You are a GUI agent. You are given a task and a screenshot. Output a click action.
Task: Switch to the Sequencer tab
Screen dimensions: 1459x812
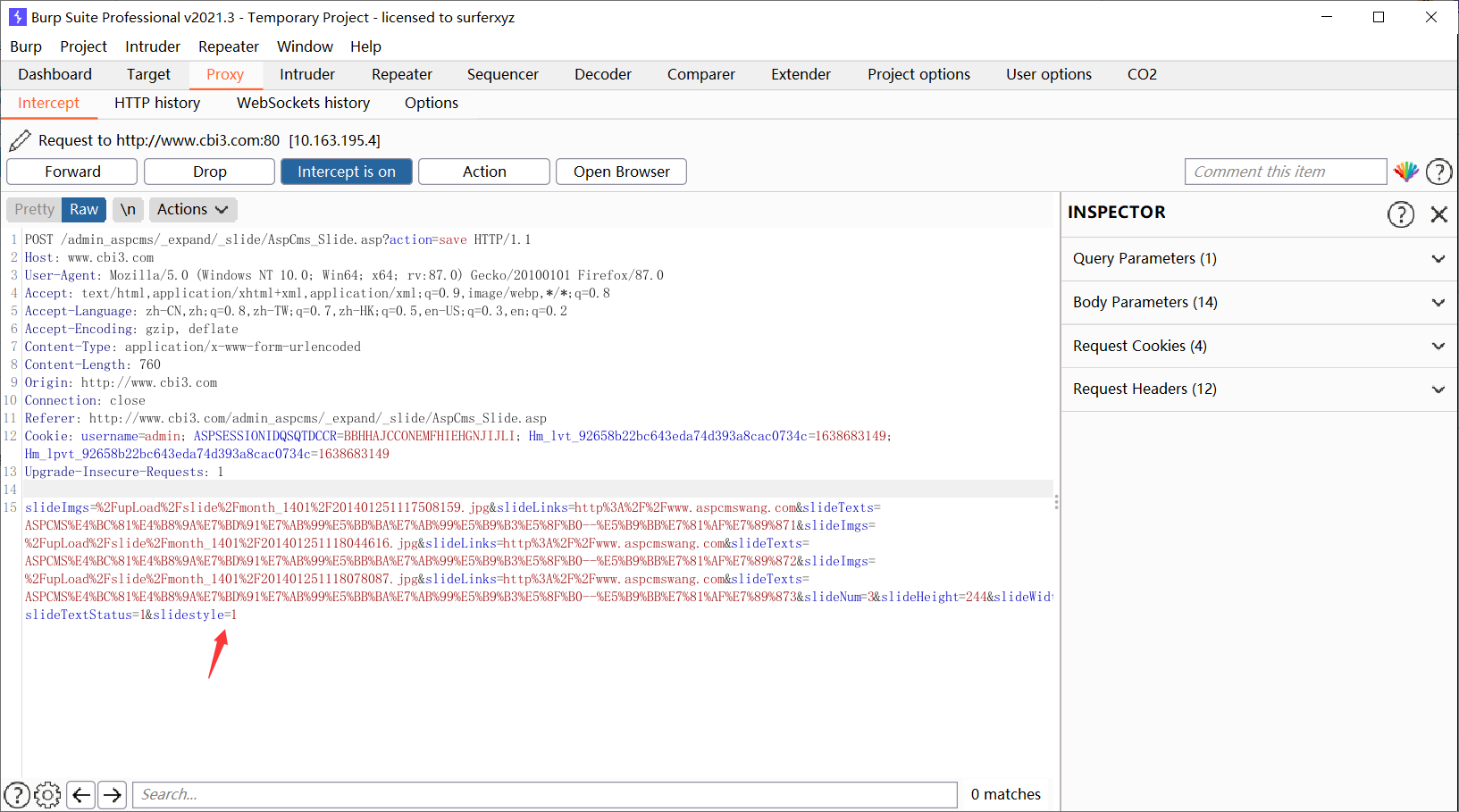pos(503,74)
